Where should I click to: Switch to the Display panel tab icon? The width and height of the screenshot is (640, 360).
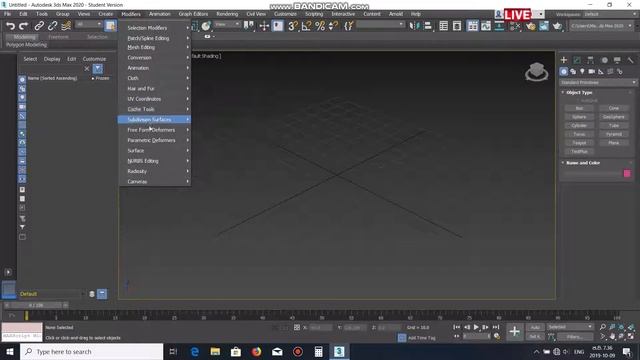(x=617, y=60)
